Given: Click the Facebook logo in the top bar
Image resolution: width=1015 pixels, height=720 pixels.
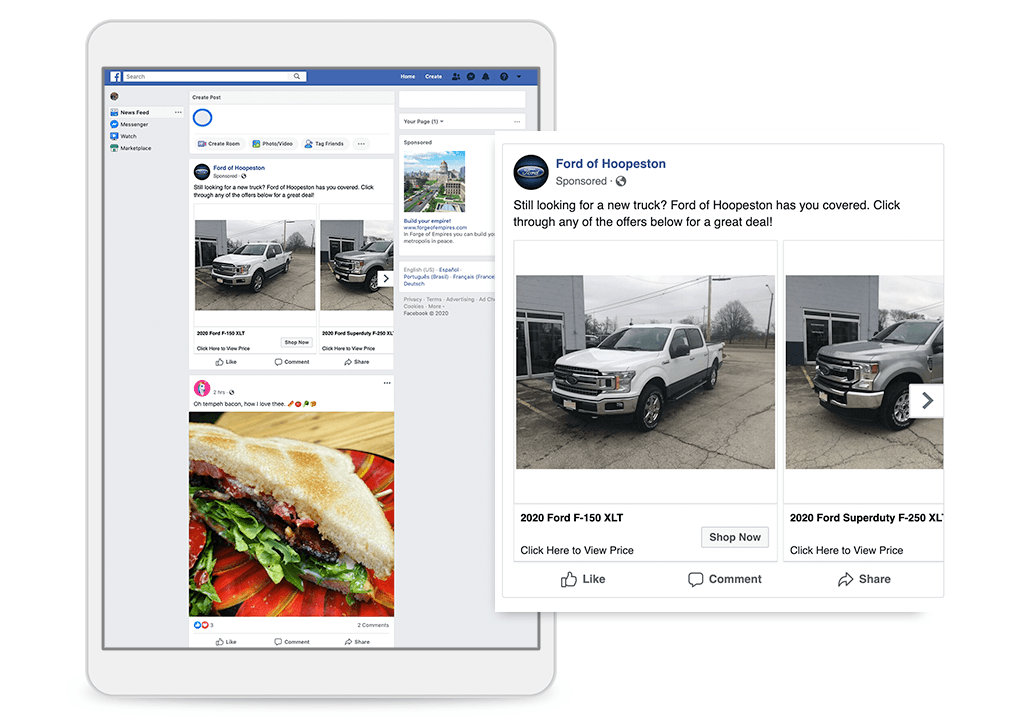Looking at the screenshot, I should (x=116, y=76).
